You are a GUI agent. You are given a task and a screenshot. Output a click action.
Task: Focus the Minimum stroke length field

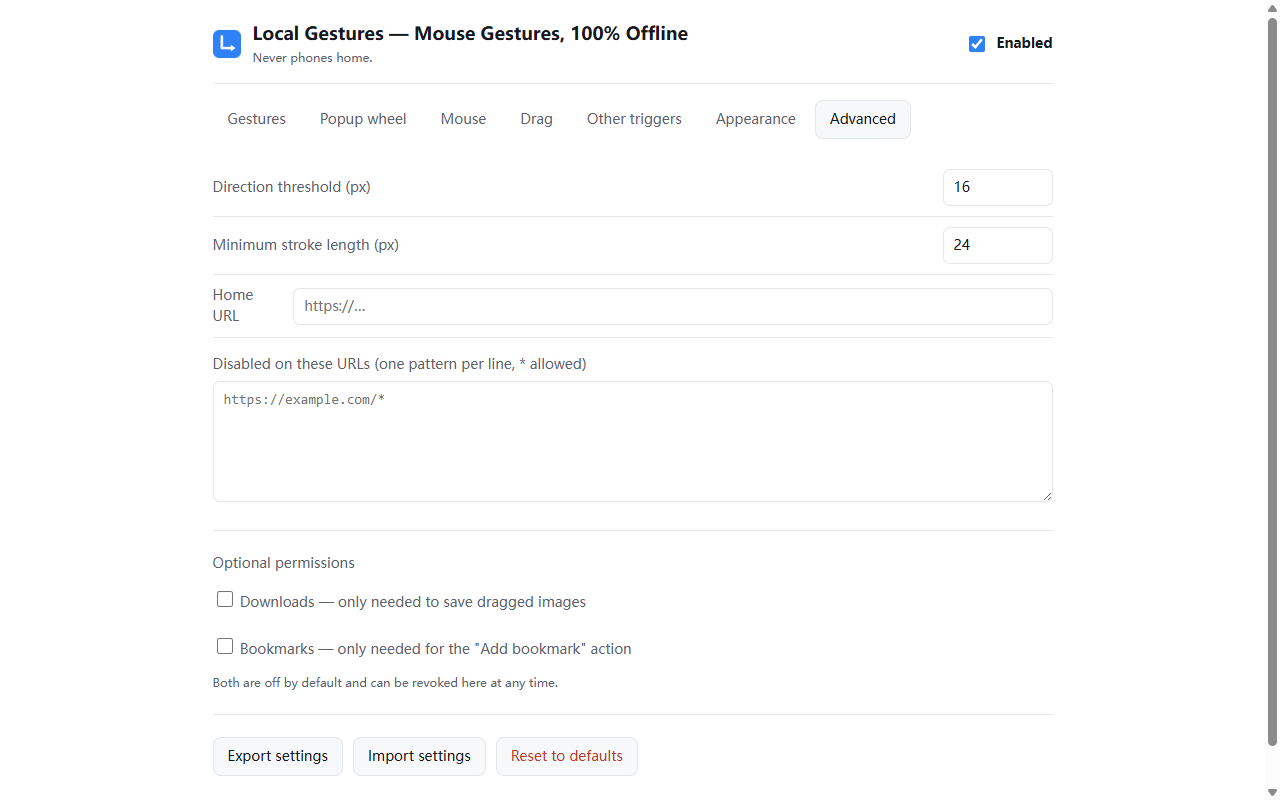[x=998, y=245]
